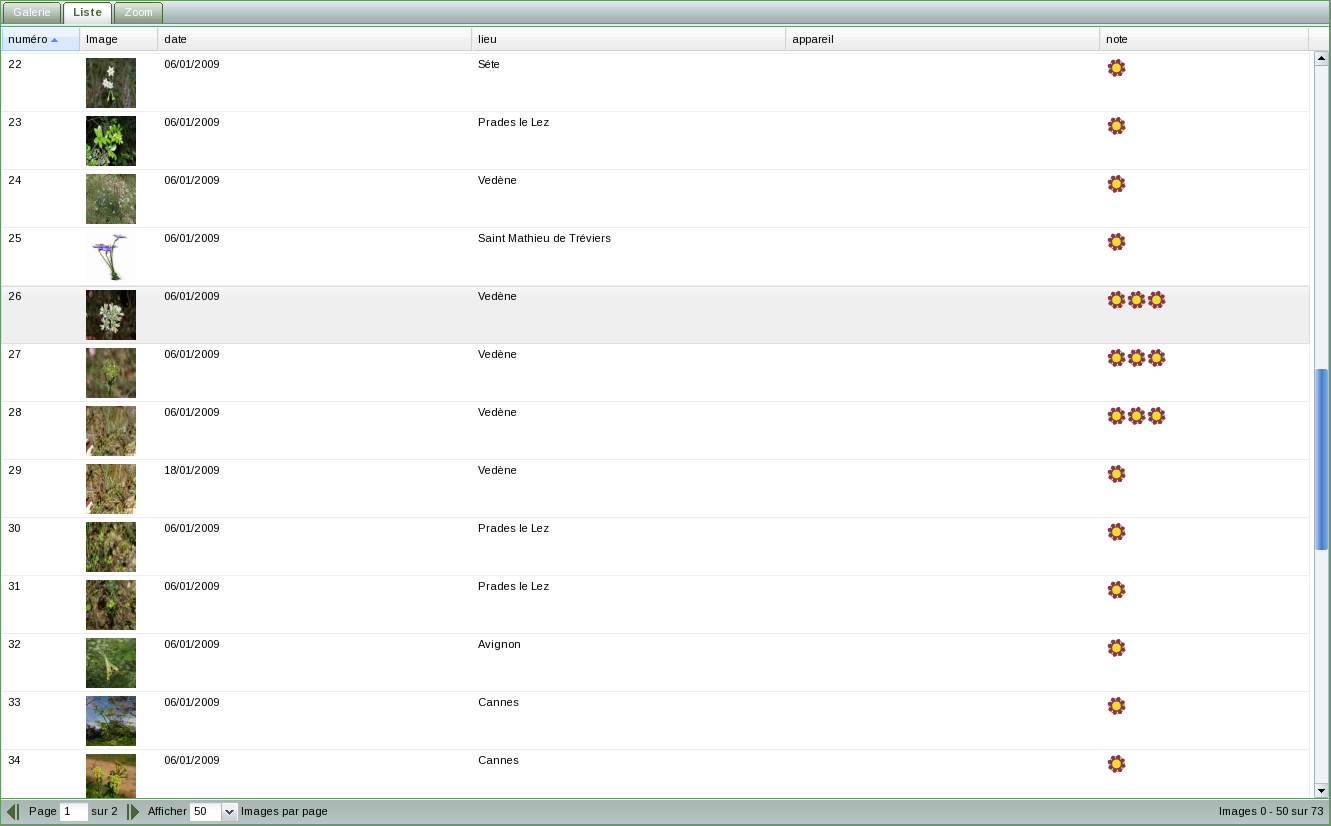Click the next page green arrow

coord(134,811)
